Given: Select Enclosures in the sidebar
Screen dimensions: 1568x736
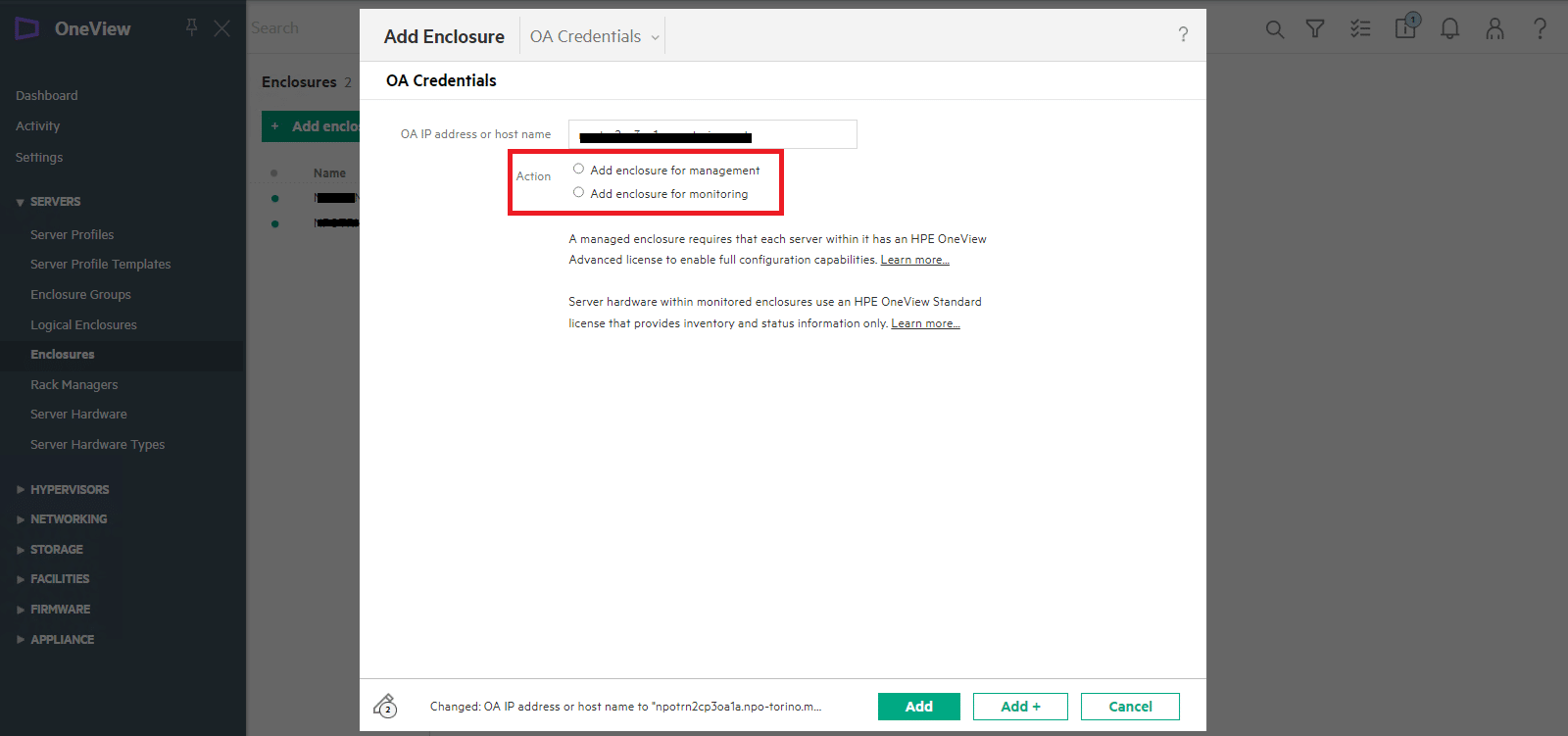Looking at the screenshot, I should coord(63,355).
